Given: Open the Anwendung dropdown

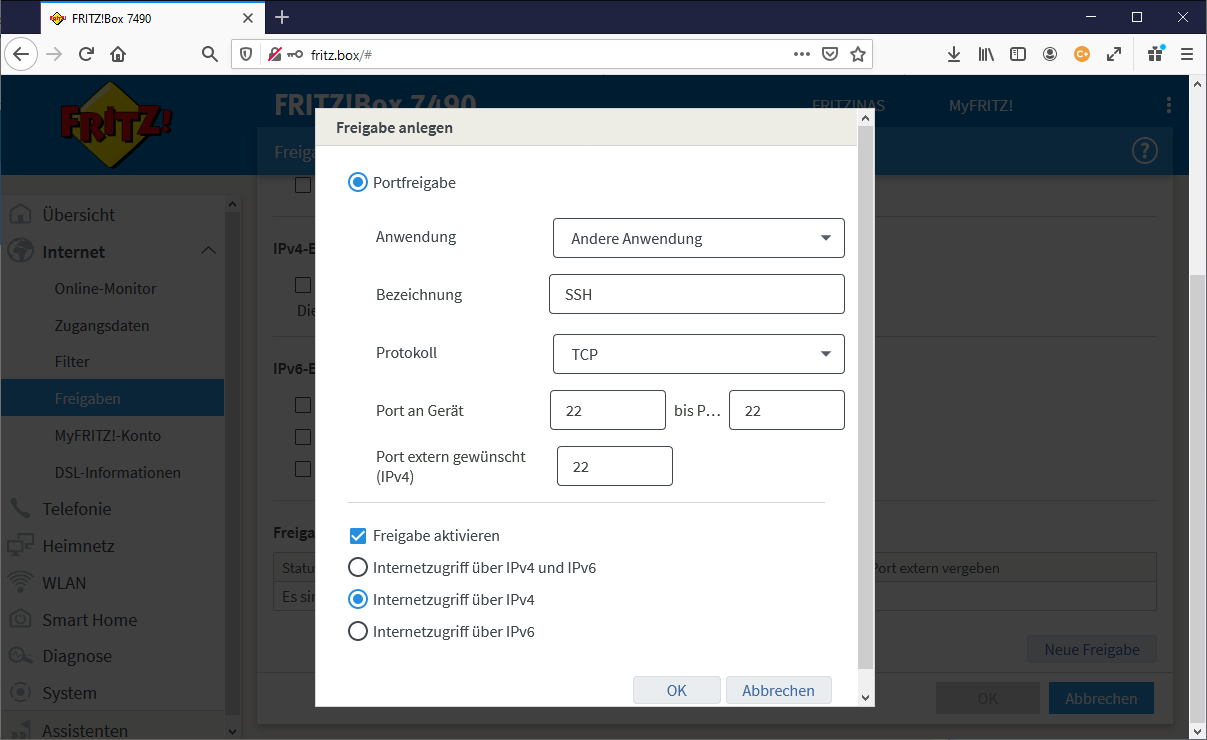Looking at the screenshot, I should click(x=699, y=238).
